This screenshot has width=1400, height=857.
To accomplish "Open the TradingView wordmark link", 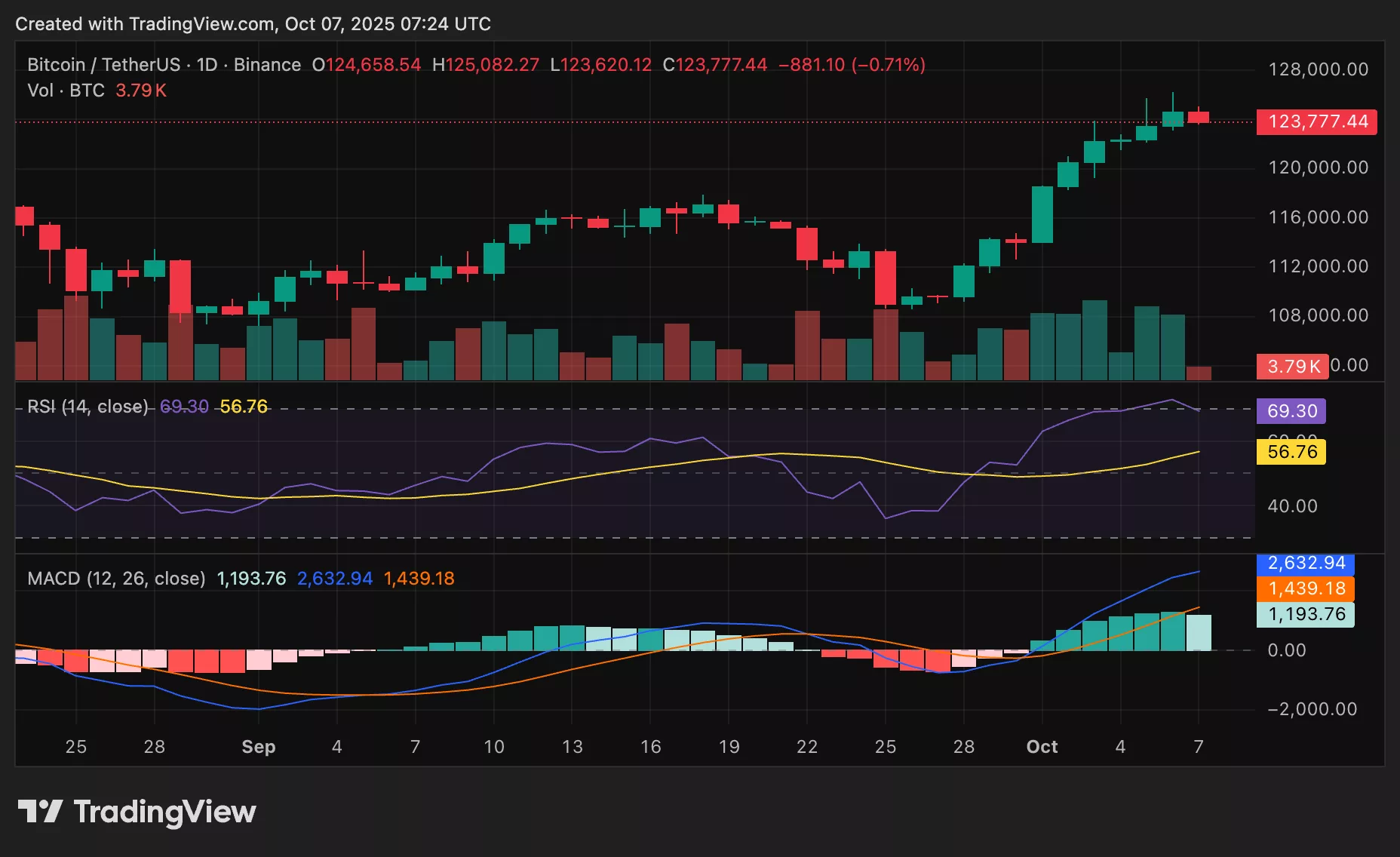I will coord(164,812).
